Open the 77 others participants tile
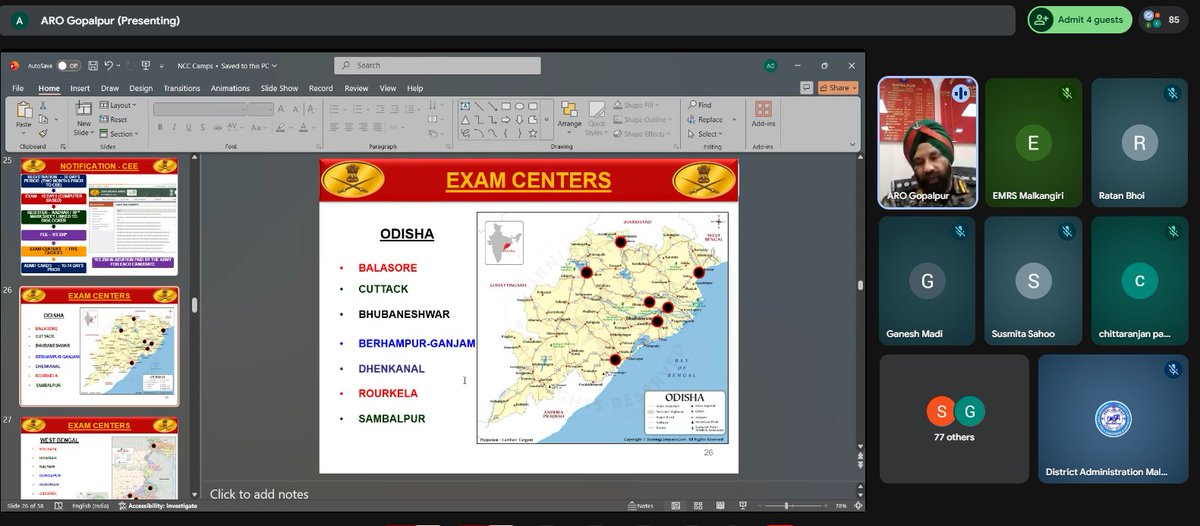 [952, 418]
